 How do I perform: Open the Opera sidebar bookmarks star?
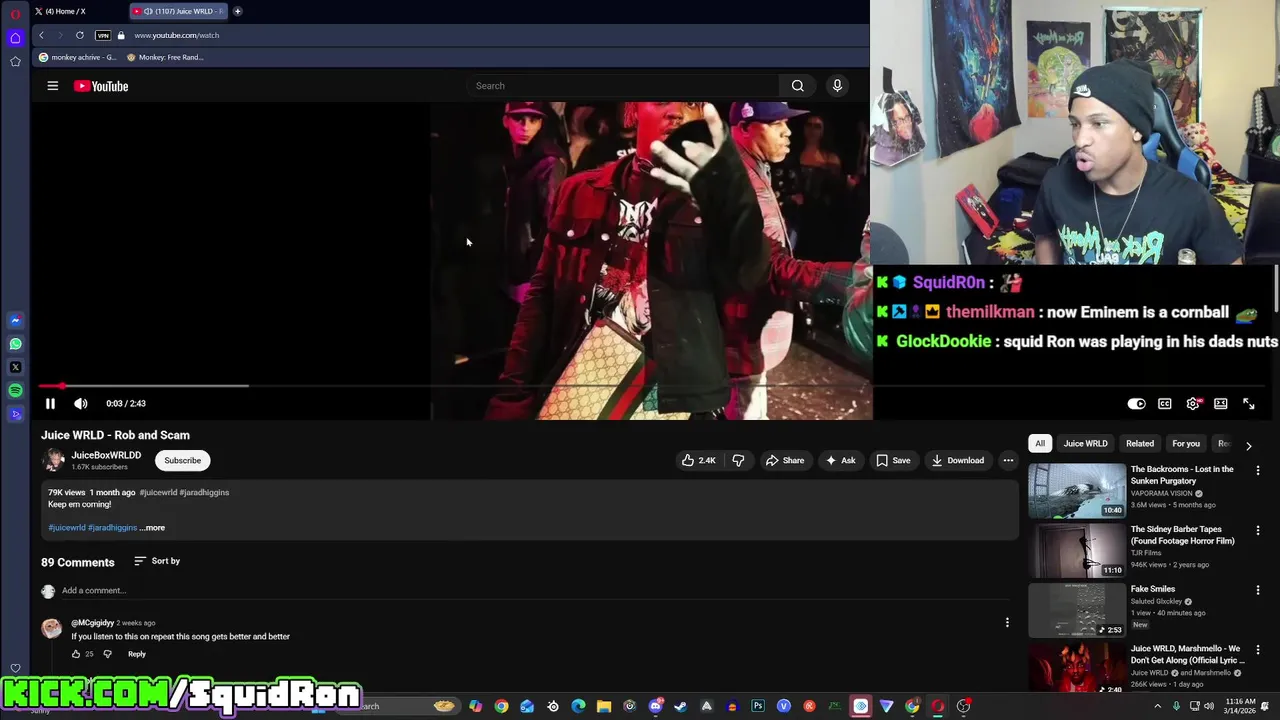[15, 62]
